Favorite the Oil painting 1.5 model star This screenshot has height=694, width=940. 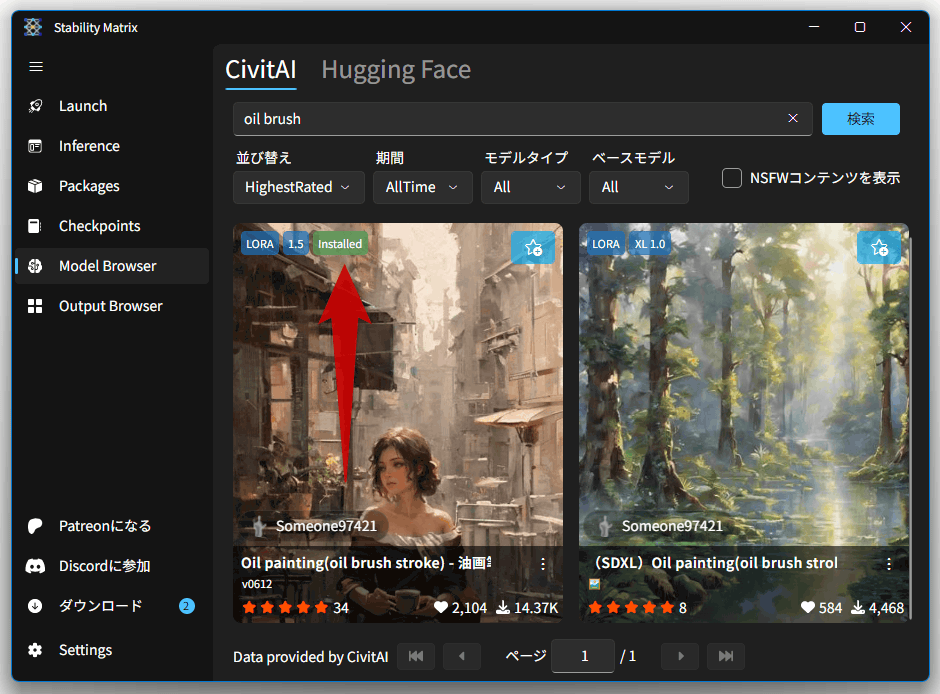point(533,248)
